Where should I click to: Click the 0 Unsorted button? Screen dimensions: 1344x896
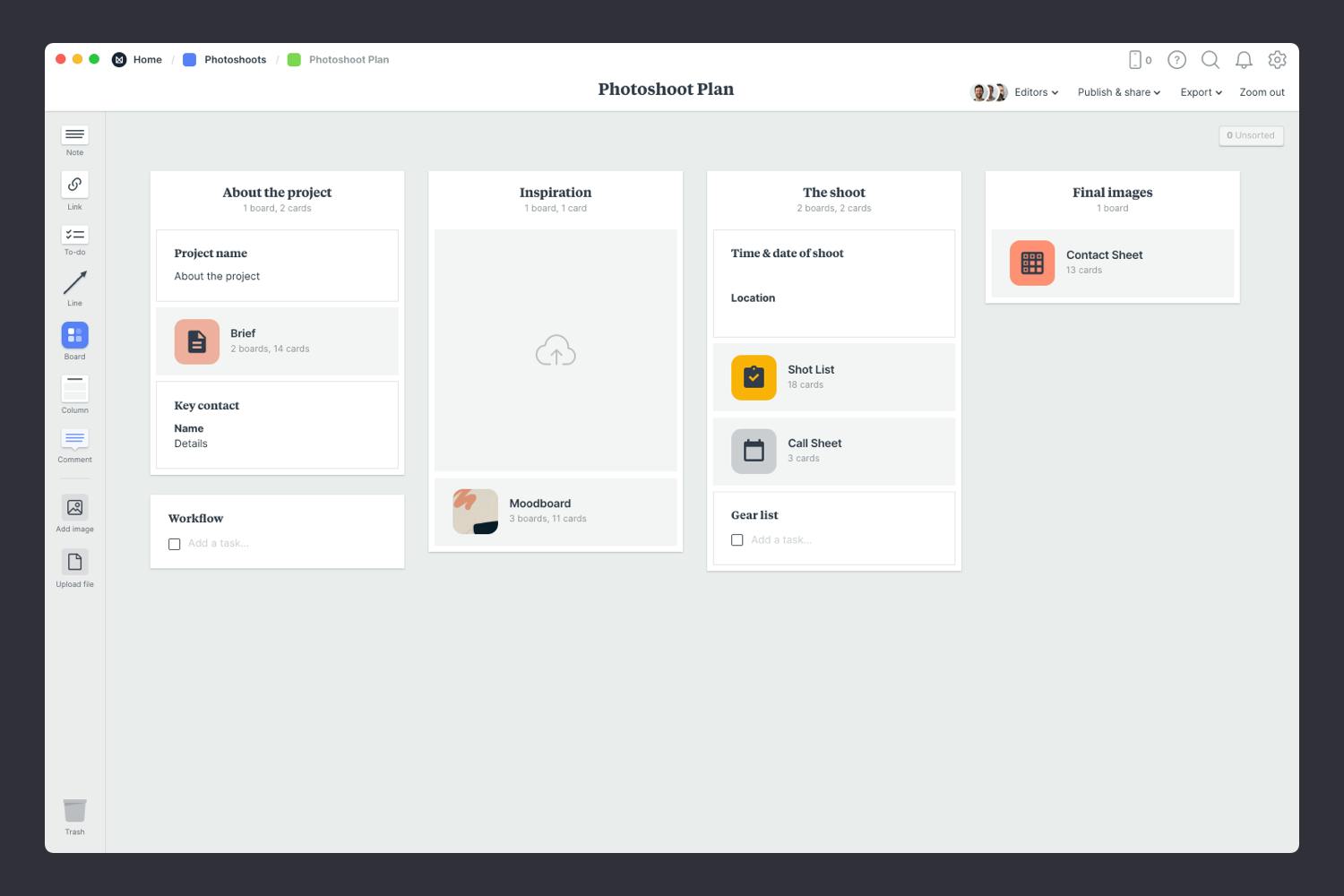pyautogui.click(x=1251, y=135)
